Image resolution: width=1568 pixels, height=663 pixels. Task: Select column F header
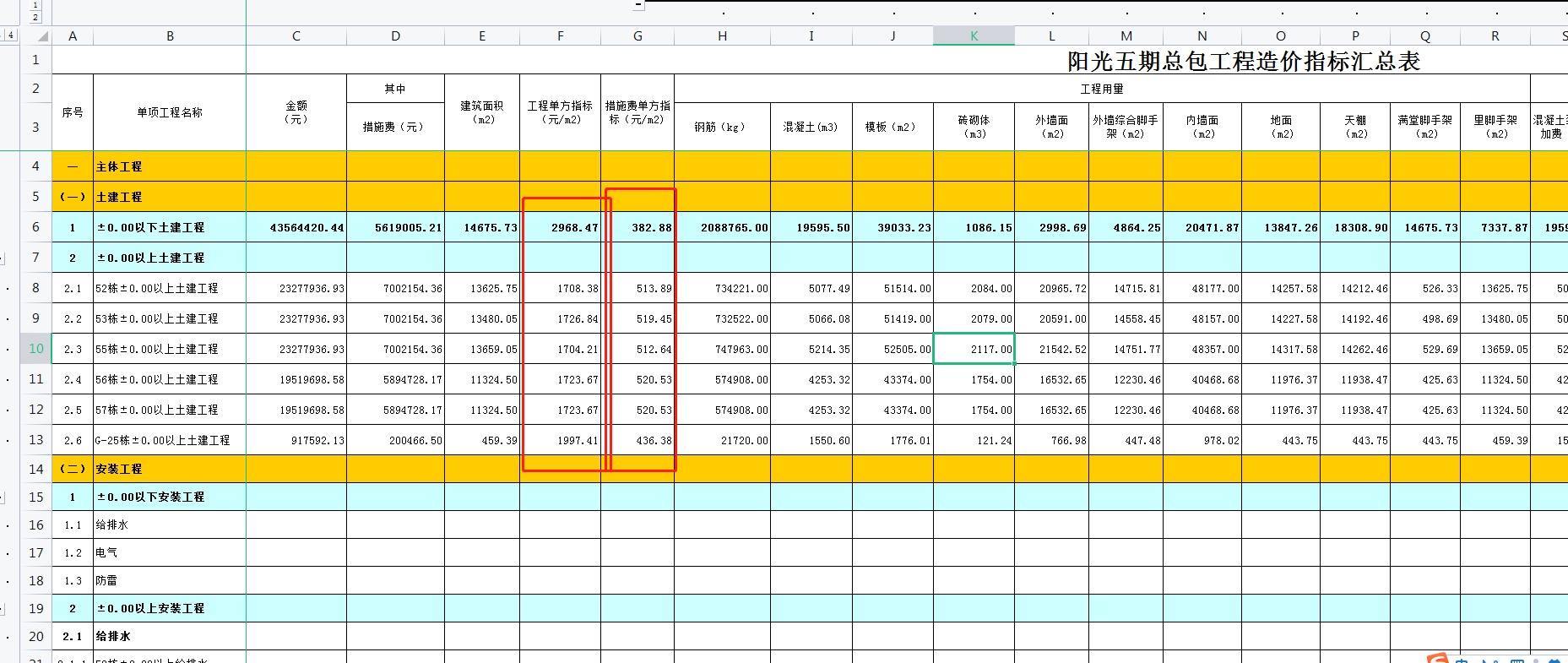coord(560,35)
